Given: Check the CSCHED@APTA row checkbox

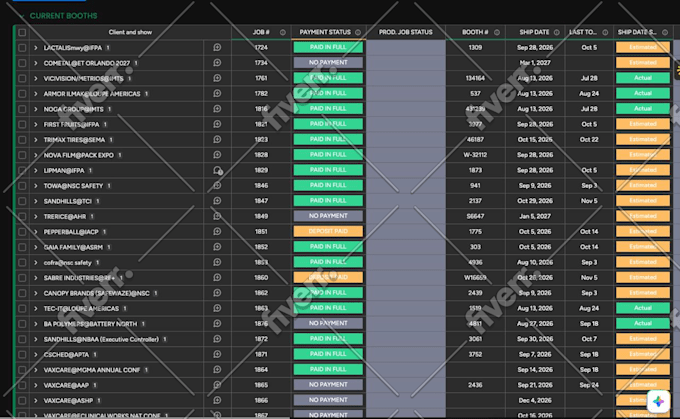Looking at the screenshot, I should (22, 354).
